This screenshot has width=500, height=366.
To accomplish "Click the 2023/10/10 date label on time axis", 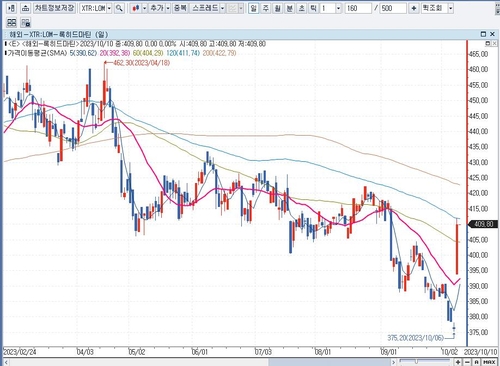I will pyautogui.click(x=480, y=352).
